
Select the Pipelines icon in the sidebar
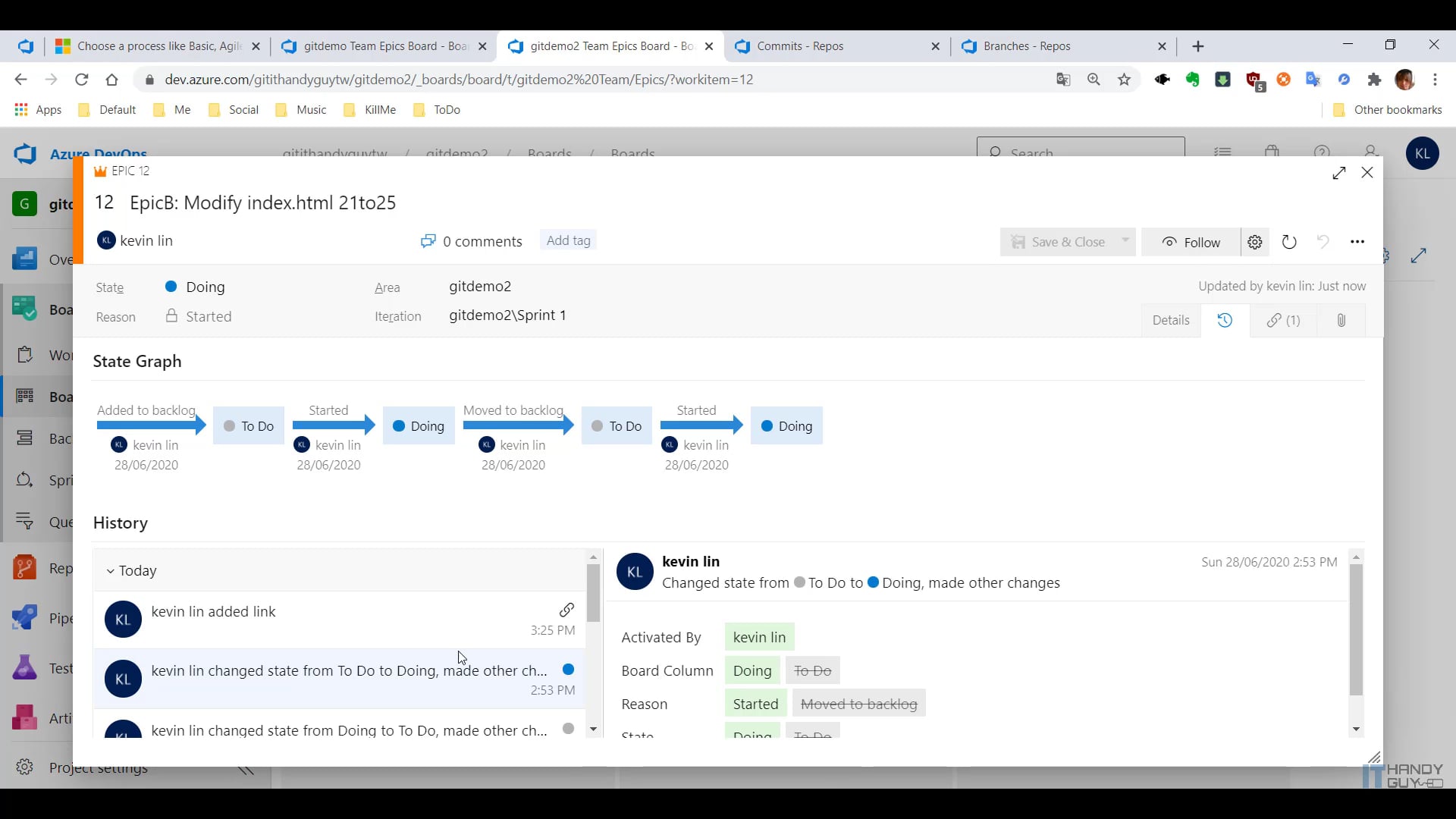(x=25, y=617)
